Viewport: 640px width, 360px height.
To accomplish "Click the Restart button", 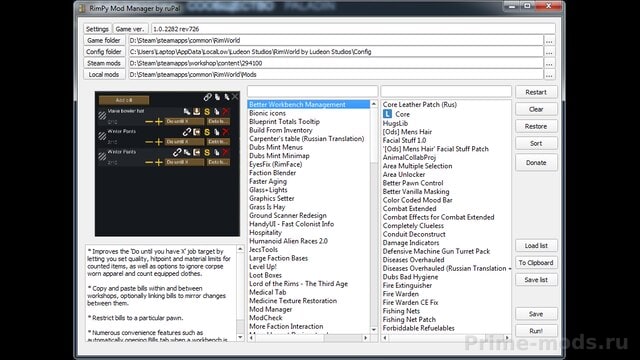I will click(x=536, y=92).
